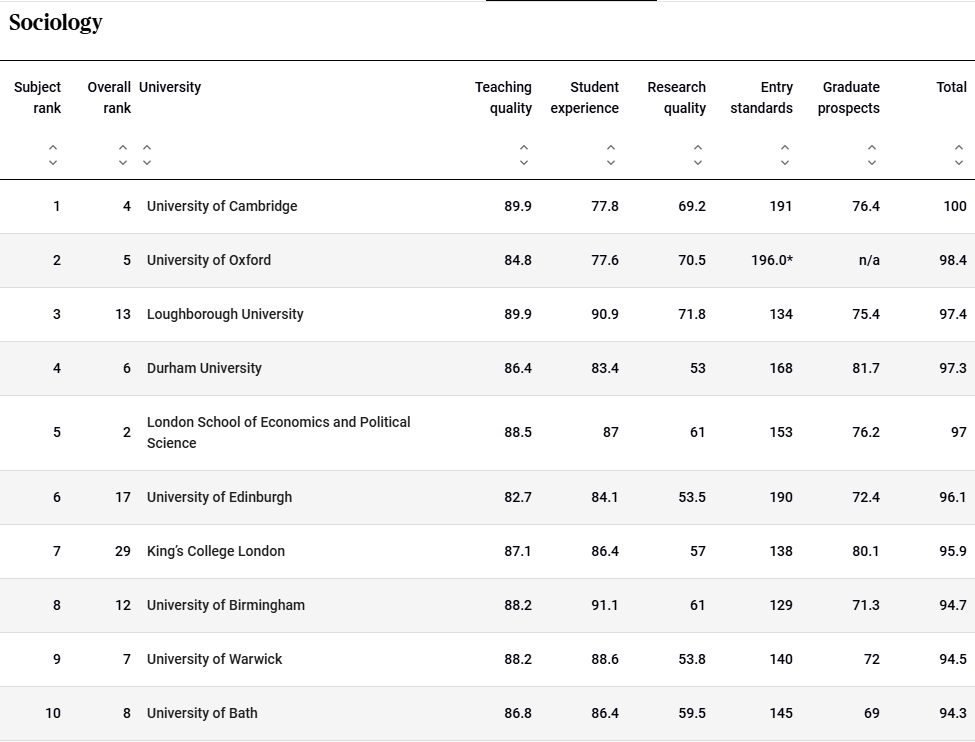This screenshot has width=975, height=742.
Task: Click the Sociology heading
Action: point(56,22)
